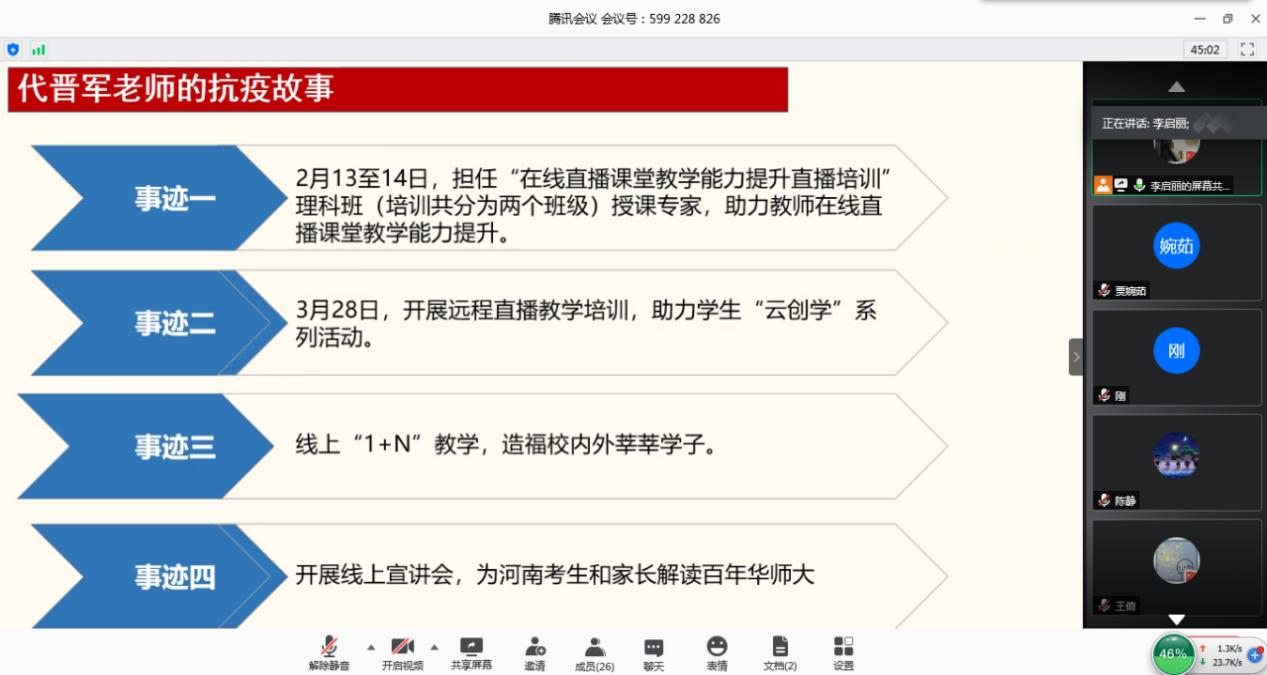Image resolution: width=1267 pixels, height=675 pixels.
Task: Select participant 陈静's video tile
Action: point(1176,461)
